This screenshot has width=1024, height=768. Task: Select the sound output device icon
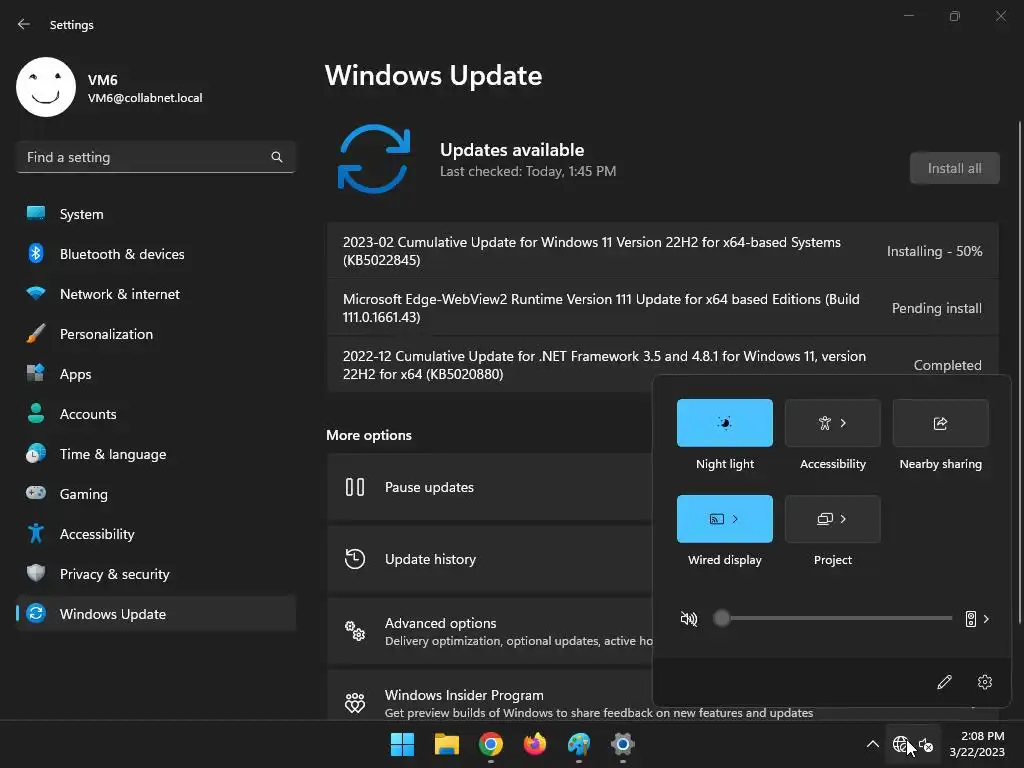point(970,619)
